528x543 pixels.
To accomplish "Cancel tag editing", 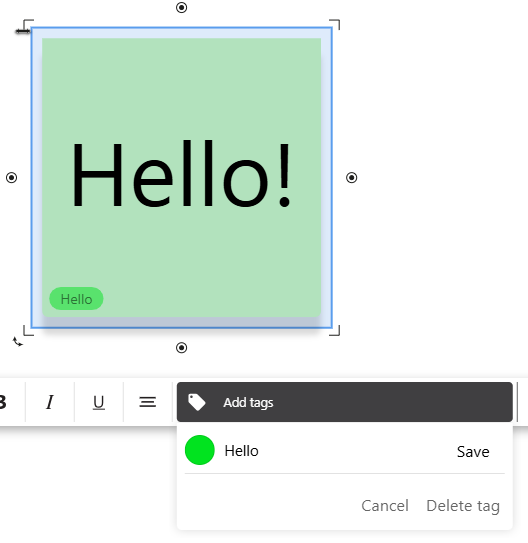I will (x=385, y=506).
